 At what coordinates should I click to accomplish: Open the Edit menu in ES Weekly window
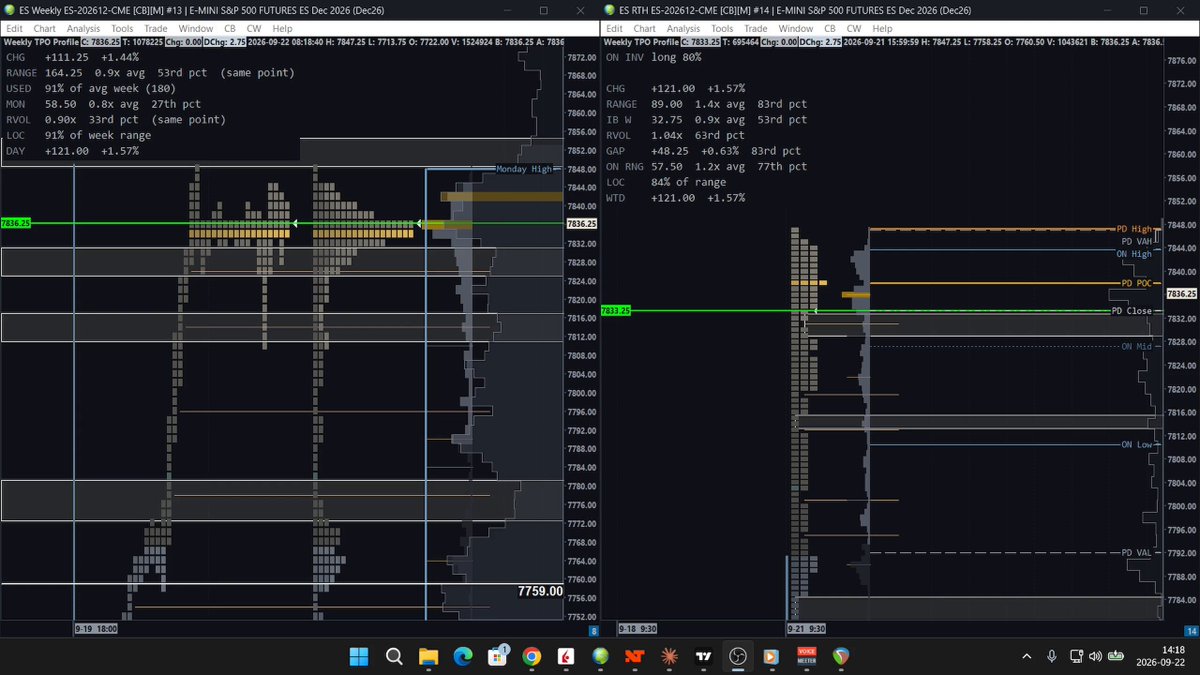point(15,29)
